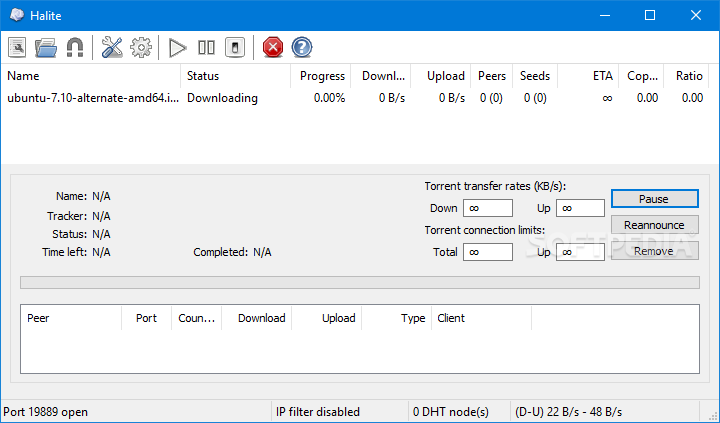Click the Port column header in peer list

[x=146, y=318]
